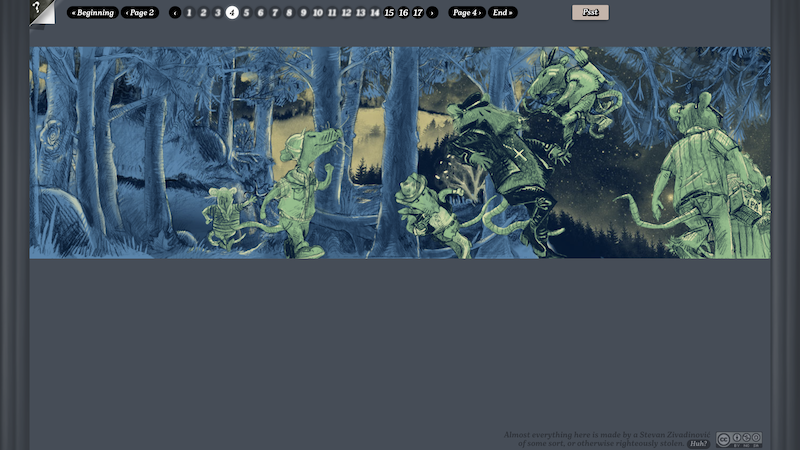The image size is (800, 450).
Task: Select panel number 1
Action: click(189, 13)
